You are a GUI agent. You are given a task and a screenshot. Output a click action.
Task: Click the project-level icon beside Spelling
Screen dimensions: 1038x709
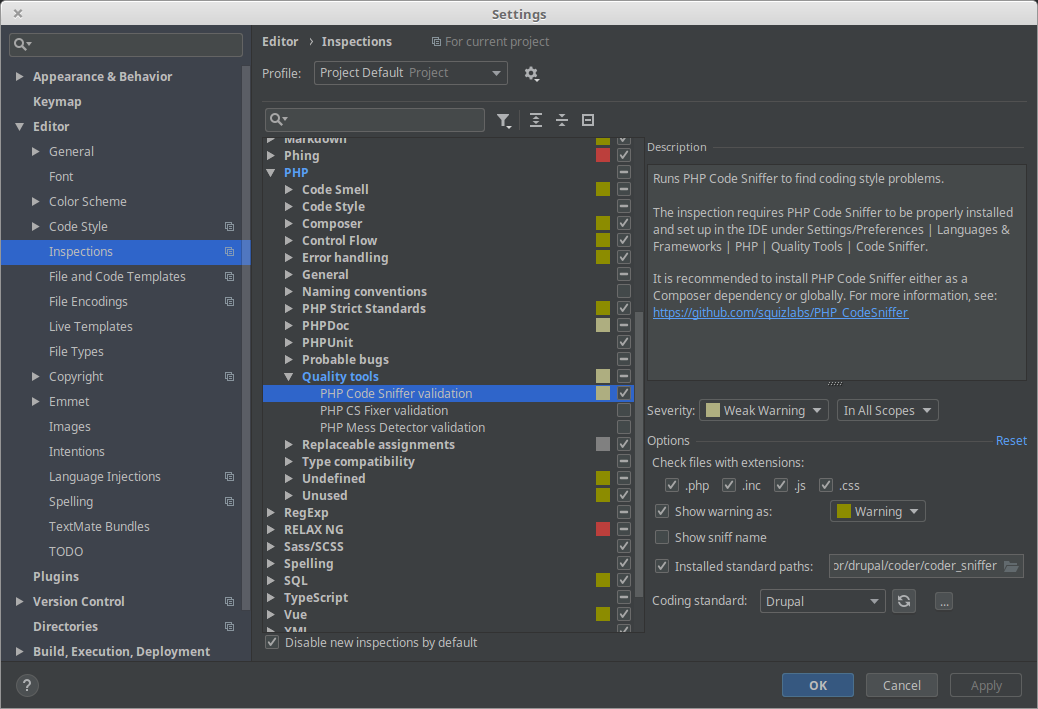tap(229, 501)
